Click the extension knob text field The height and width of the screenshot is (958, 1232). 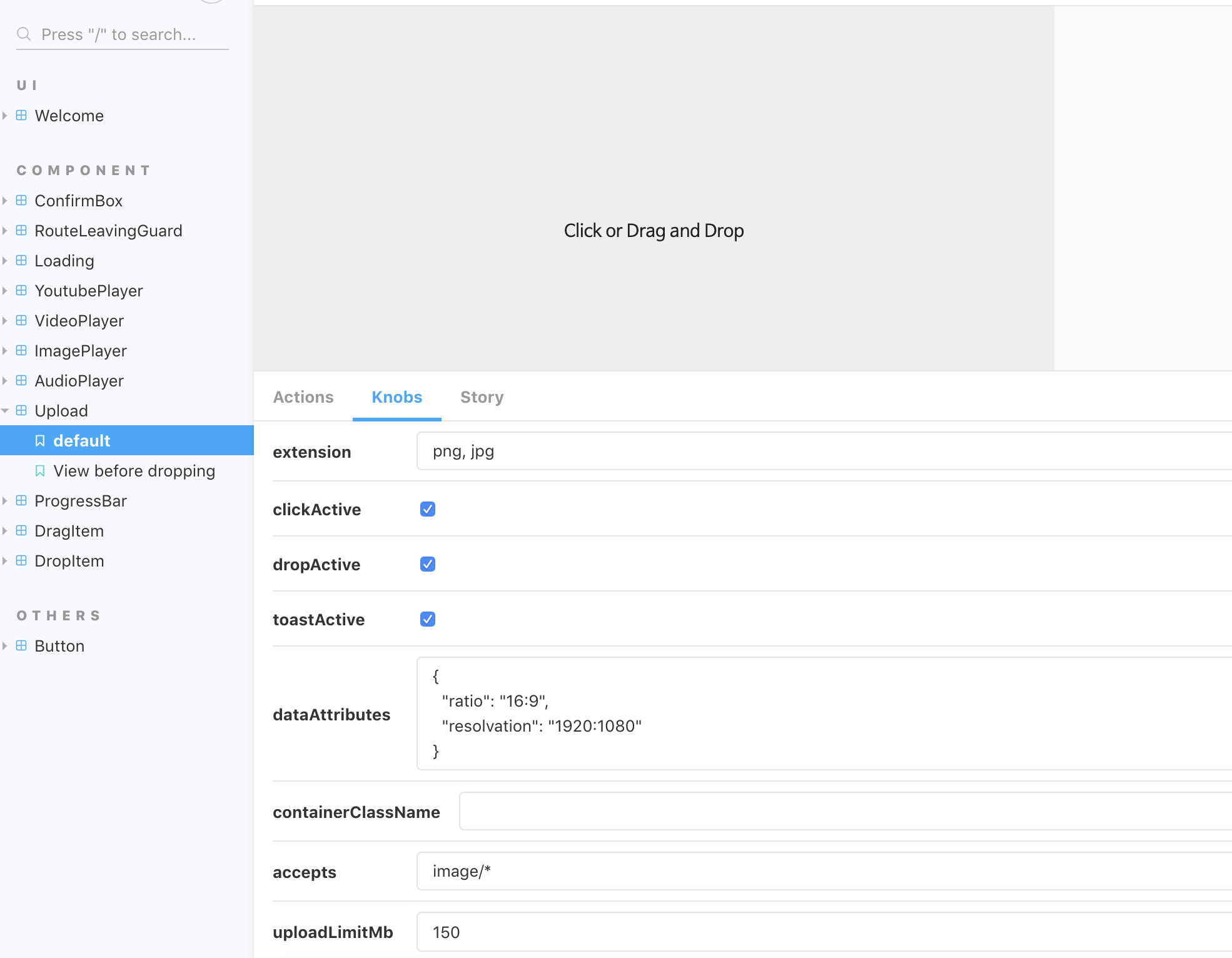click(x=824, y=451)
